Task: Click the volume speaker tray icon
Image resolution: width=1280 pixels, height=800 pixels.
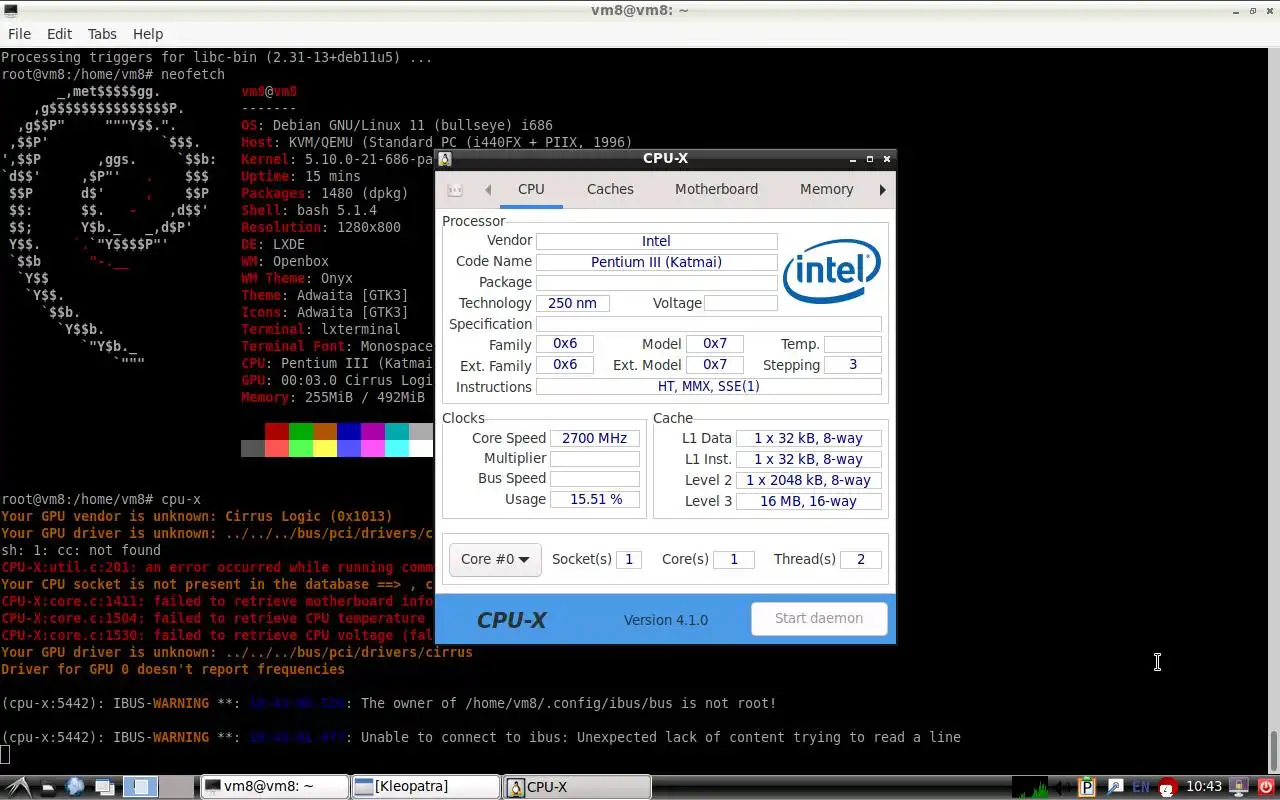Action: (1062, 787)
